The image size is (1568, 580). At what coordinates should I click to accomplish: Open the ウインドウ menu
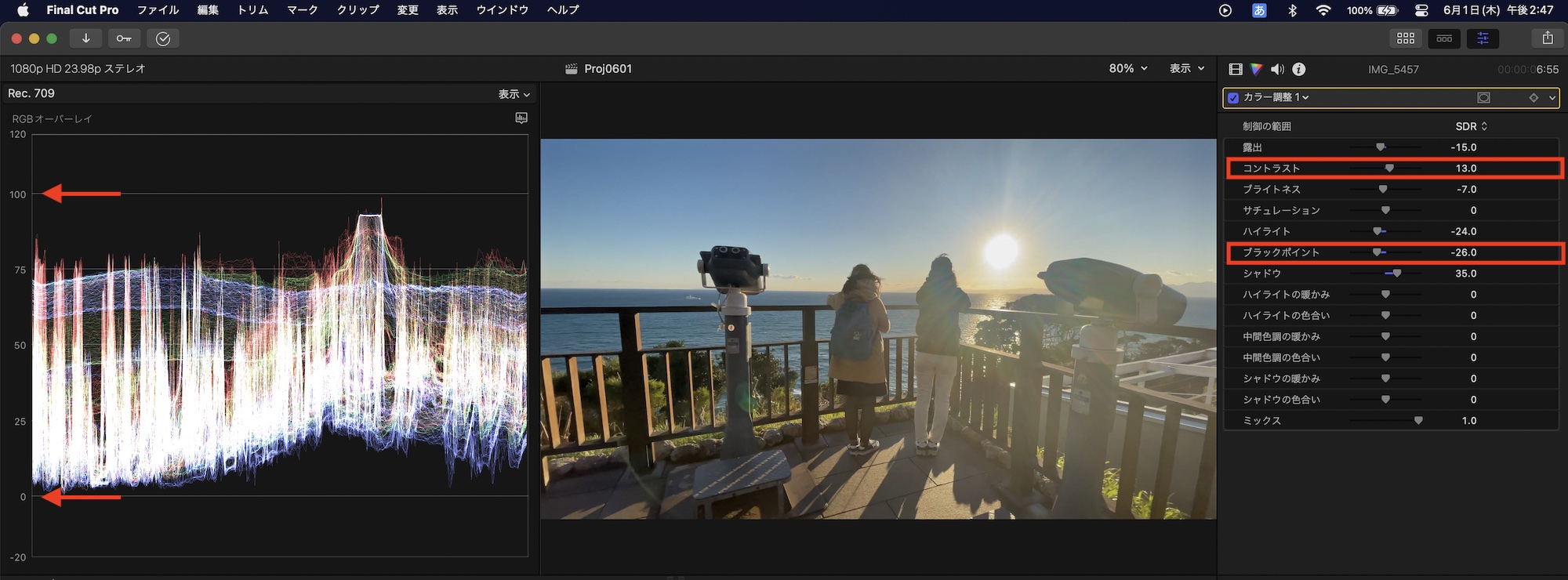pos(503,10)
